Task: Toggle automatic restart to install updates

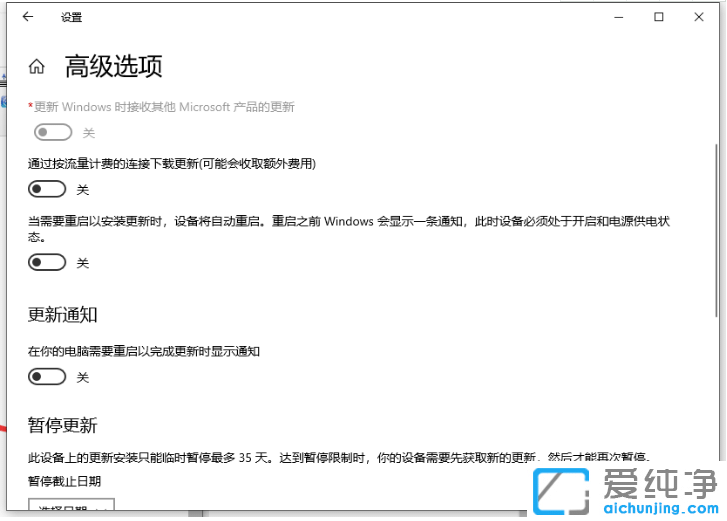Action: coord(47,262)
